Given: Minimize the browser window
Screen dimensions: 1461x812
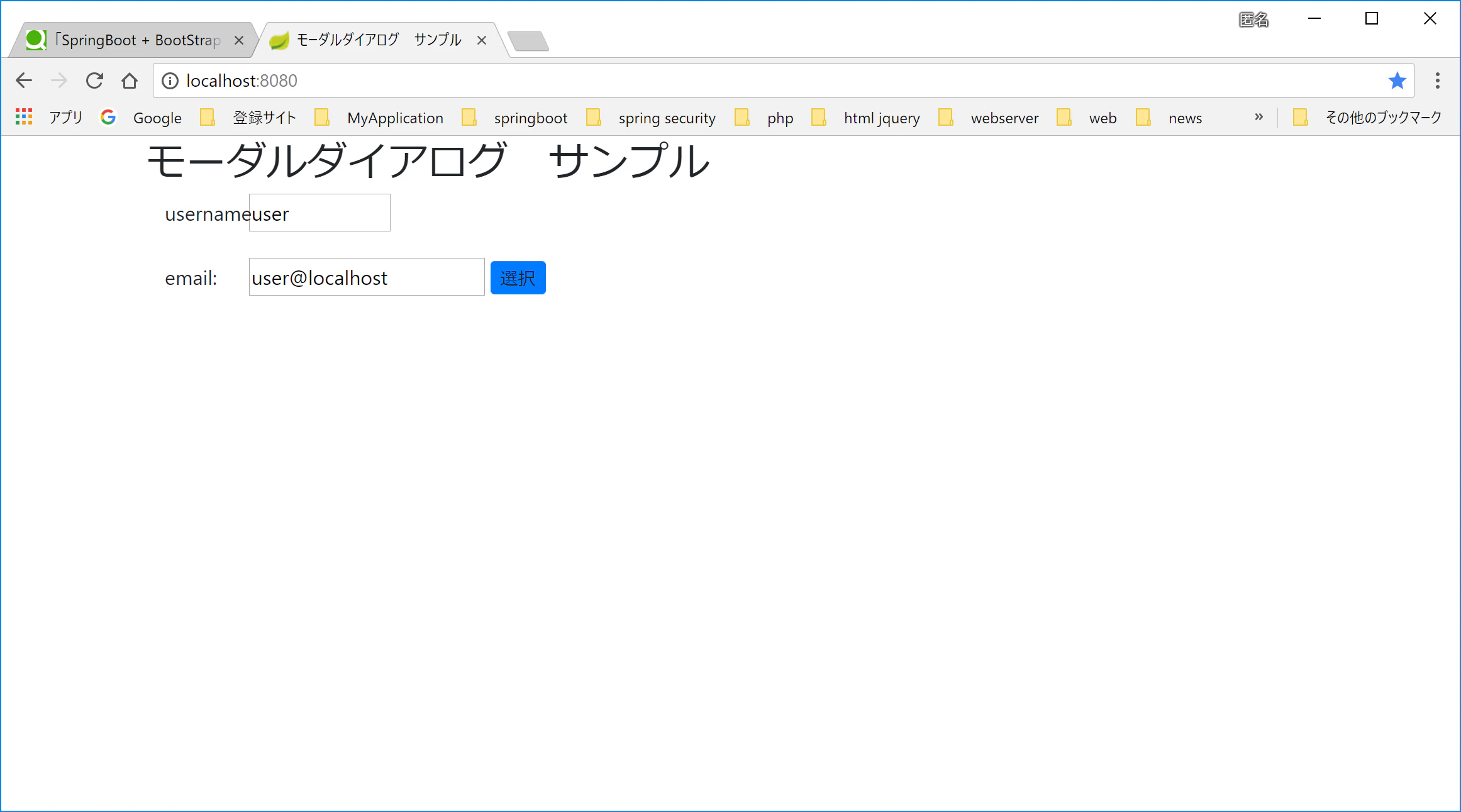Looking at the screenshot, I should (1314, 19).
